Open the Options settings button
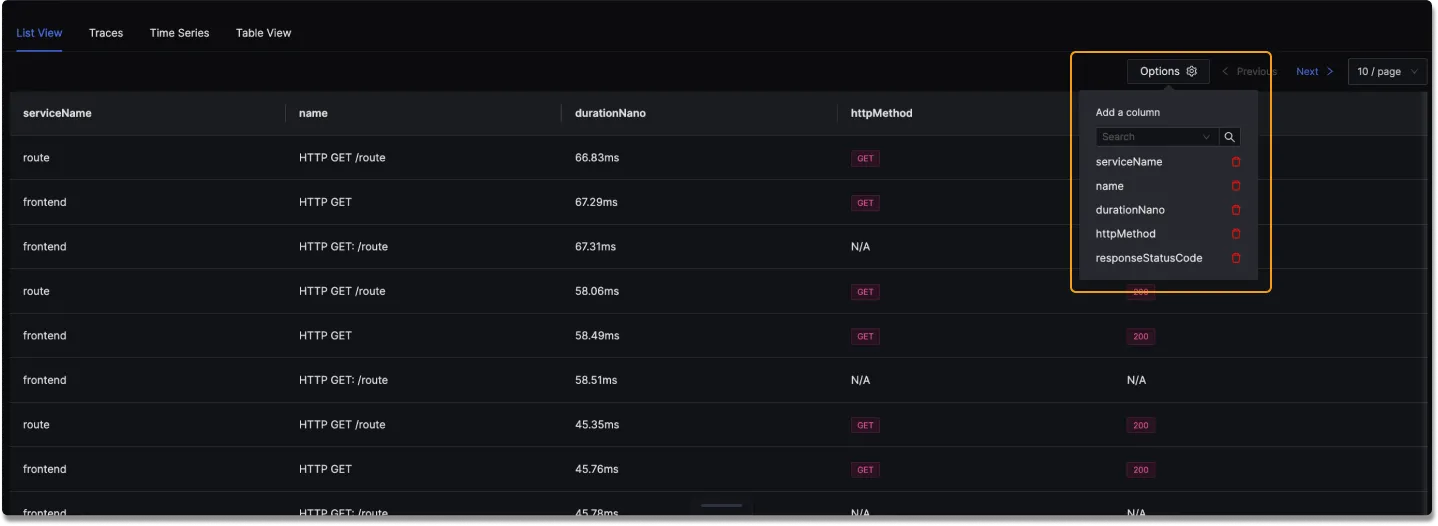The height and width of the screenshot is (526, 1438). tap(1168, 71)
